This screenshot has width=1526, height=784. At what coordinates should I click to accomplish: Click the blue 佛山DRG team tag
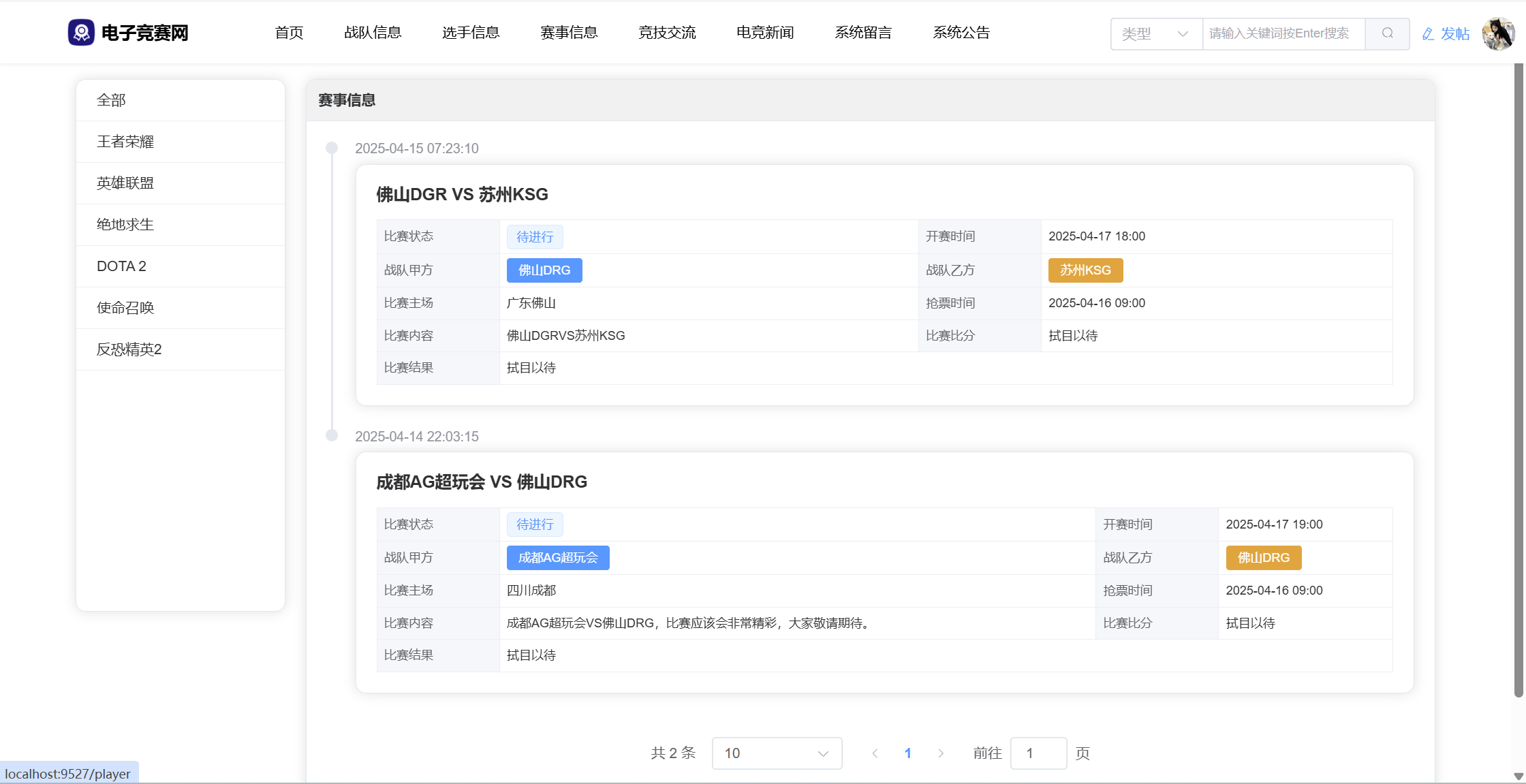544,270
